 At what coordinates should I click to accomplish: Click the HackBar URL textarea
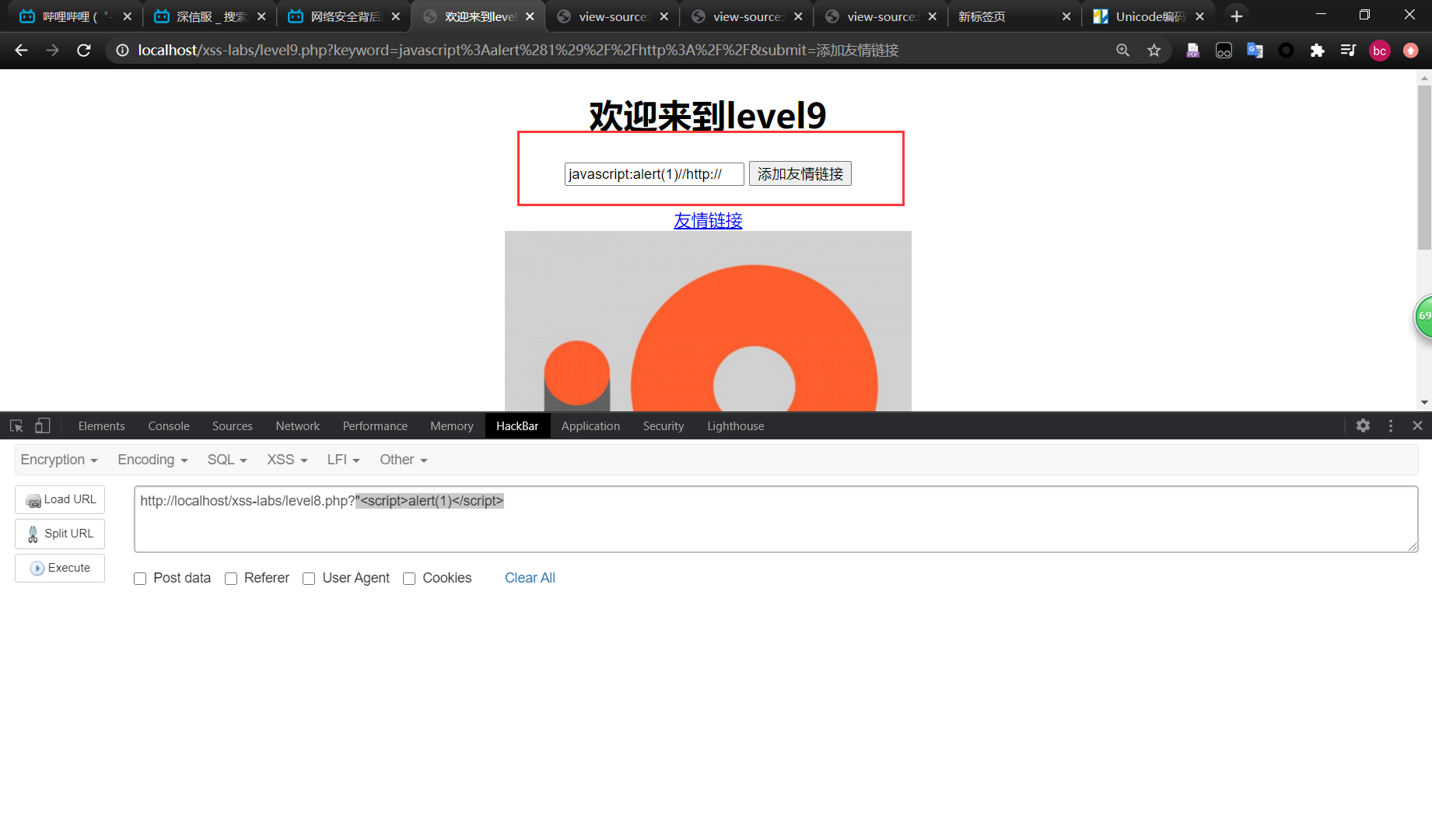(776, 520)
